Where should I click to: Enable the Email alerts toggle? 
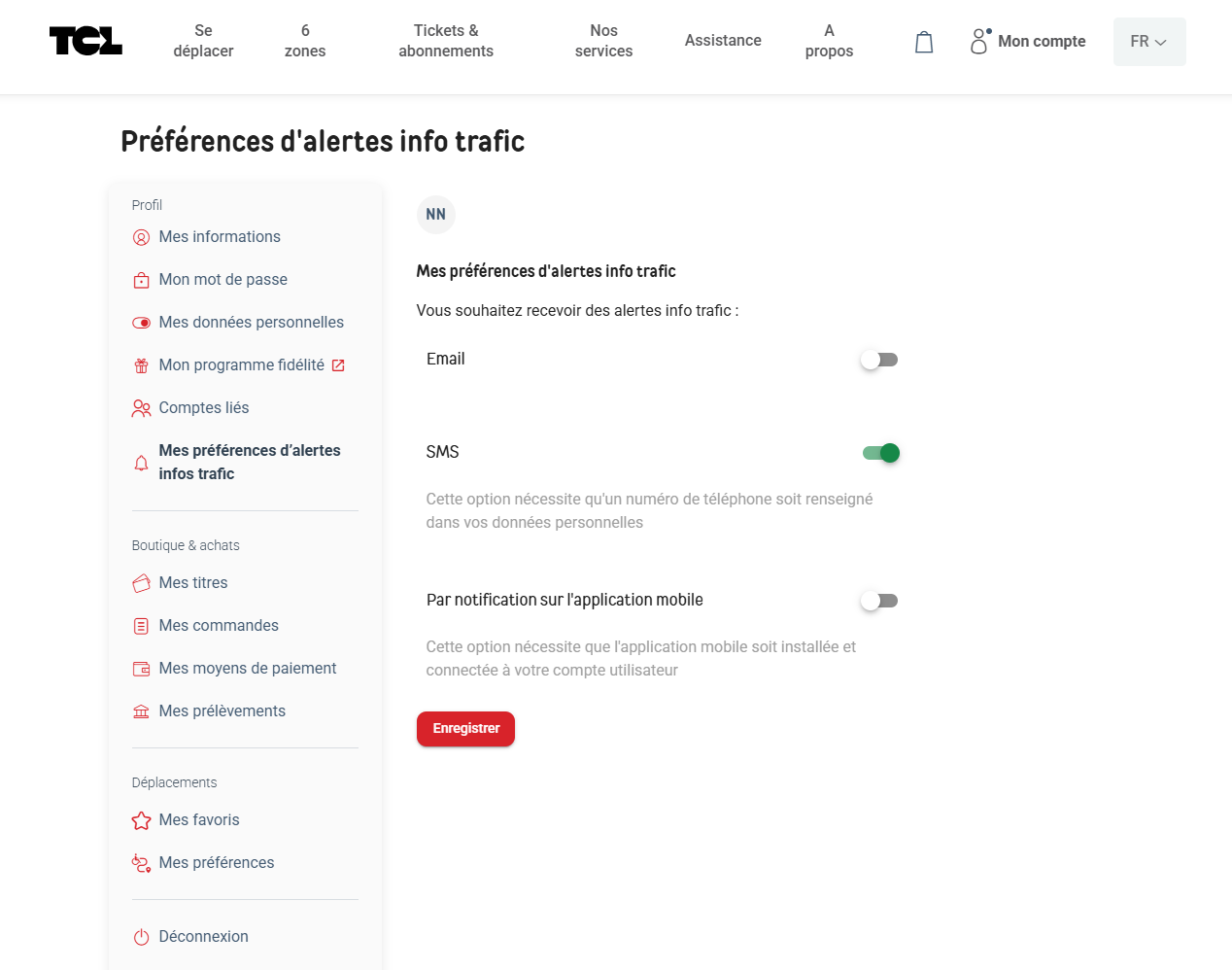tap(879, 360)
